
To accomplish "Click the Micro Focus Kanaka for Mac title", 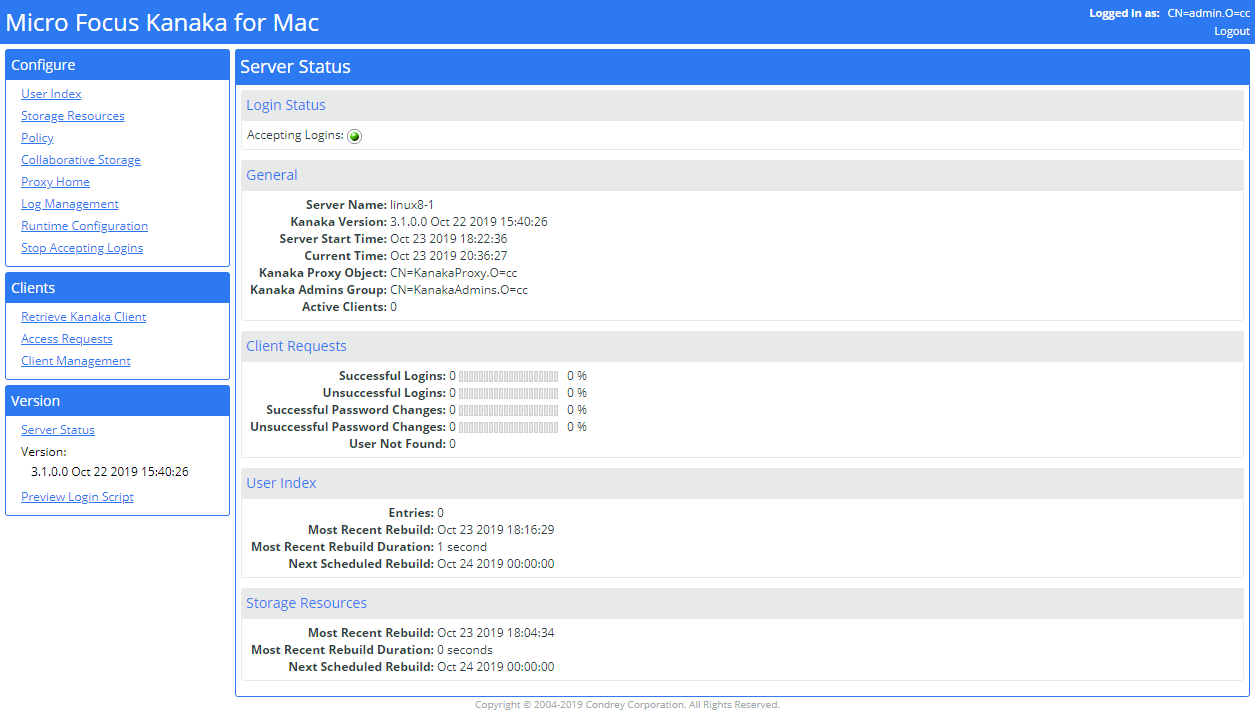I will point(162,22).
